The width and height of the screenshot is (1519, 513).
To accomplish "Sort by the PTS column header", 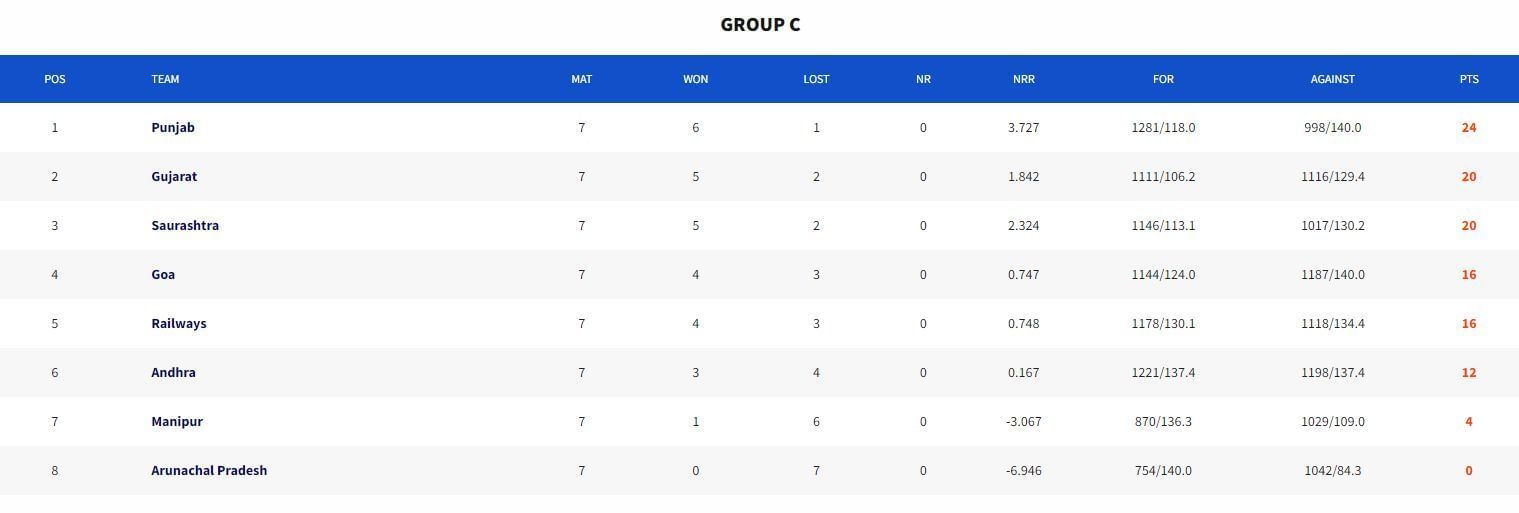I will click(1469, 79).
